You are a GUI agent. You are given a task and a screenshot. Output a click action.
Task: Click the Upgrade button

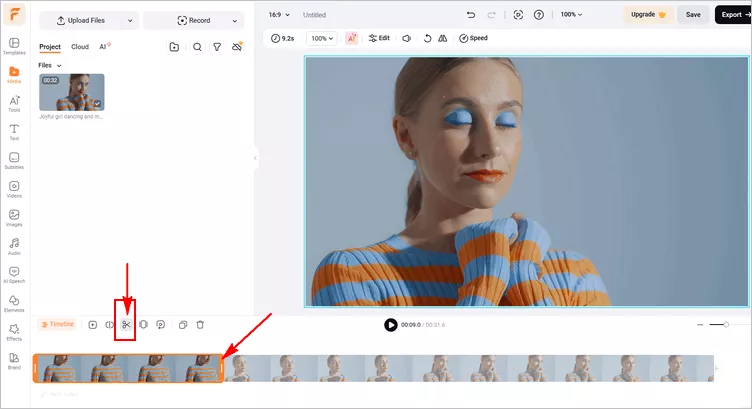pos(648,15)
